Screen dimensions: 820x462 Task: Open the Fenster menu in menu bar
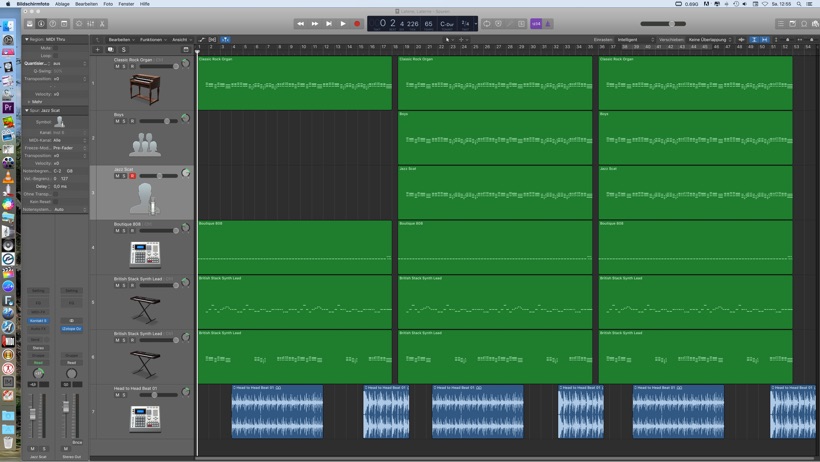[126, 4]
